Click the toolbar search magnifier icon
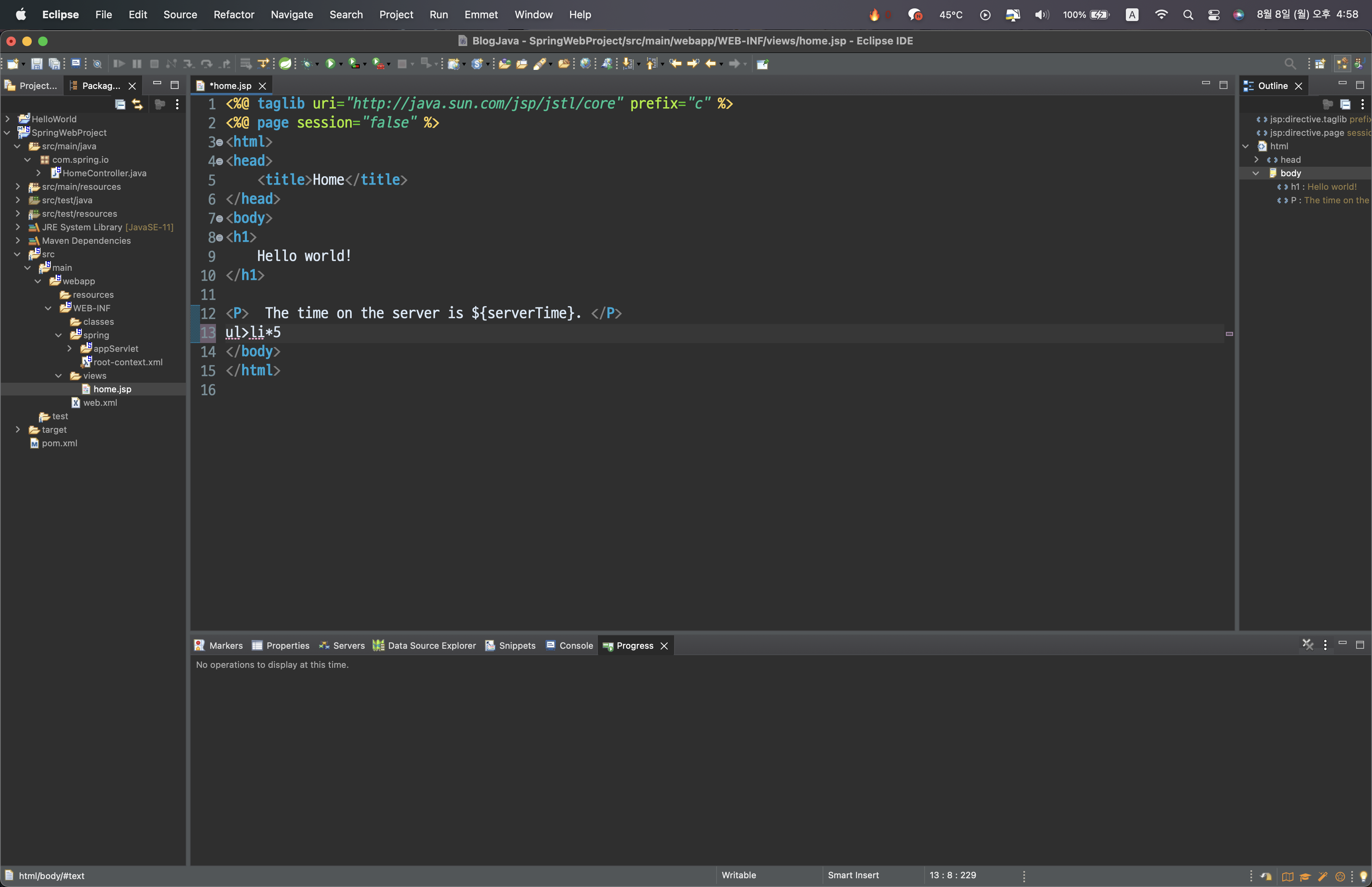Image resolution: width=1372 pixels, height=887 pixels. pos(1290,64)
